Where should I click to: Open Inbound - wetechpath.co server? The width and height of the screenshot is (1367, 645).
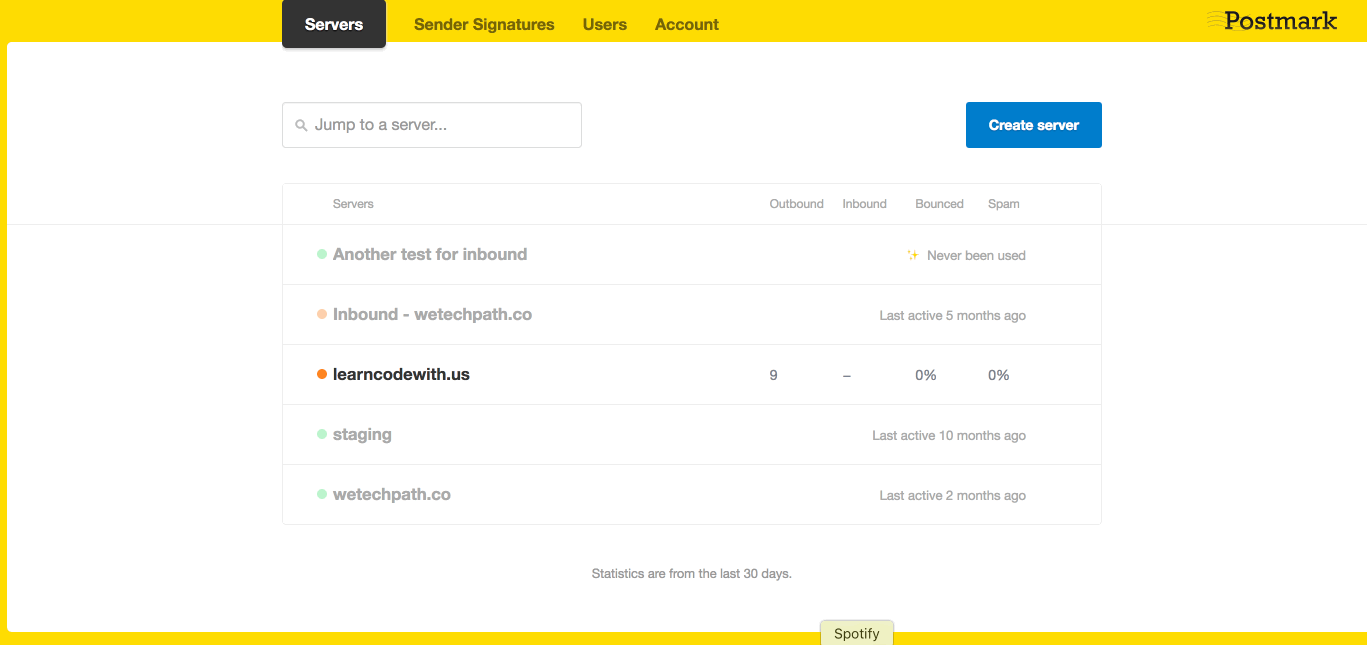(432, 315)
